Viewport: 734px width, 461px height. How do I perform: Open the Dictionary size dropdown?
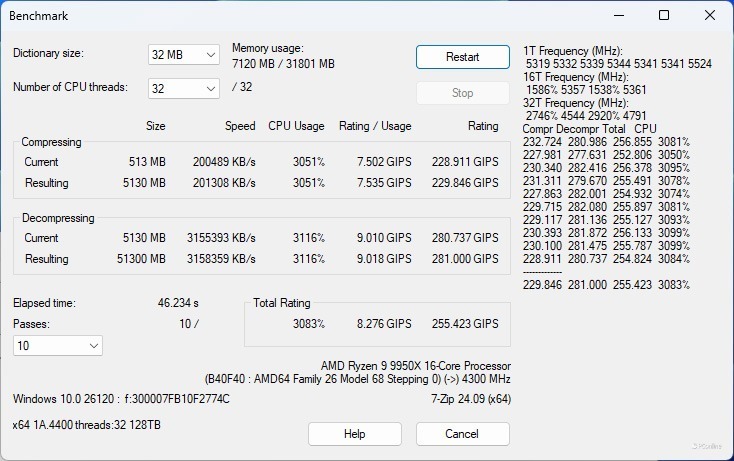[x=184, y=54]
